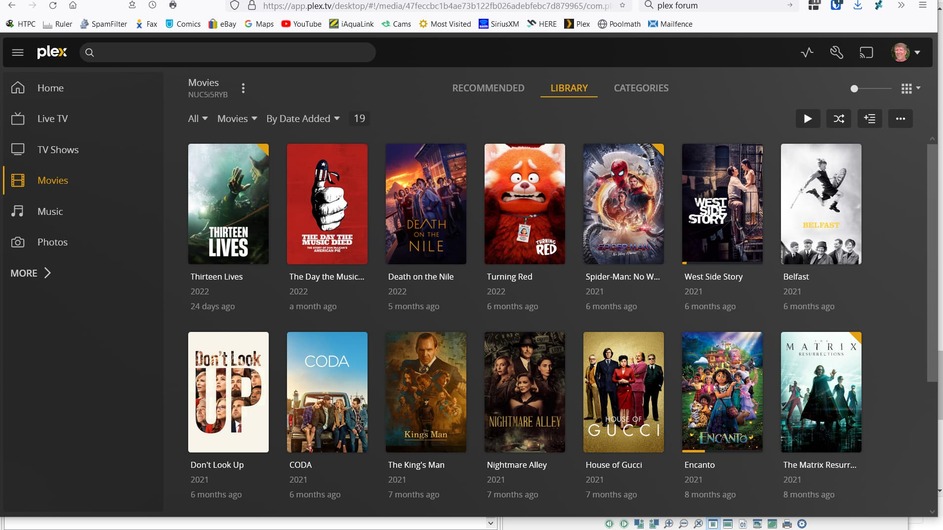Open the All filter dropdown
This screenshot has width=943, height=530.
tap(197, 119)
